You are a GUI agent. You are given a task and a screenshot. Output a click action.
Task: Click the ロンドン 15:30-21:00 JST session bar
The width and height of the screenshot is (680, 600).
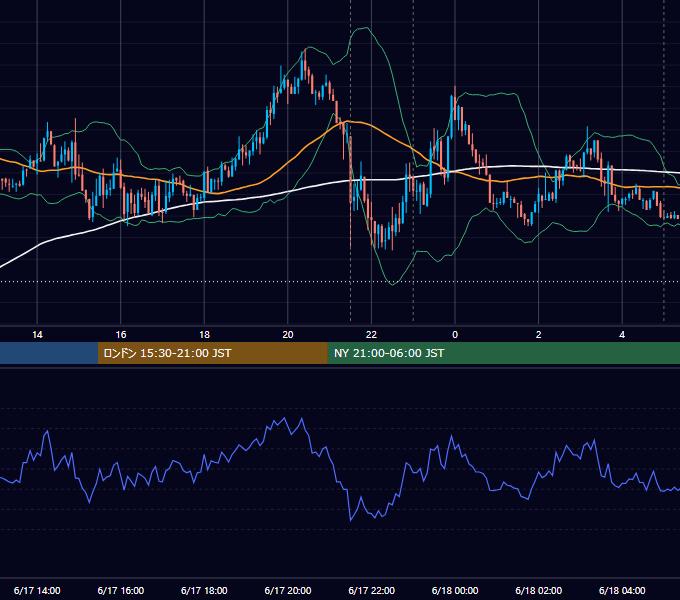(x=212, y=353)
